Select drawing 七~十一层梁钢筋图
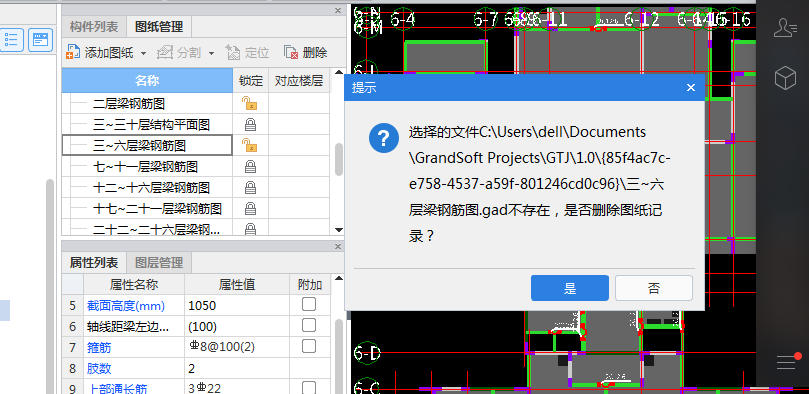The height and width of the screenshot is (394, 809). (x=145, y=167)
